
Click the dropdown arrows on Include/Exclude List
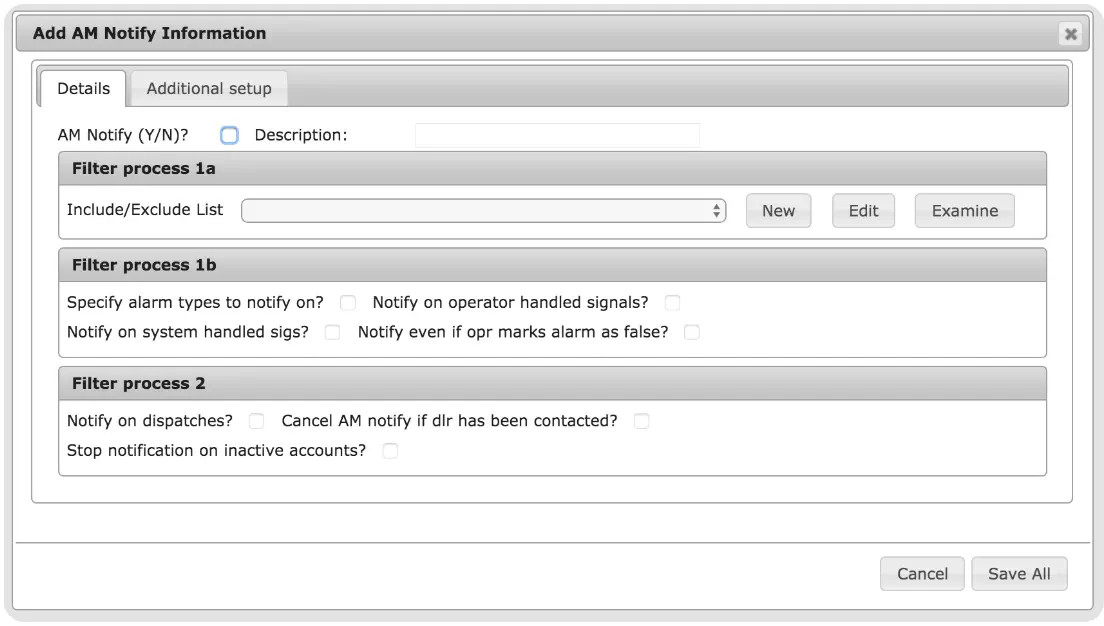716,211
